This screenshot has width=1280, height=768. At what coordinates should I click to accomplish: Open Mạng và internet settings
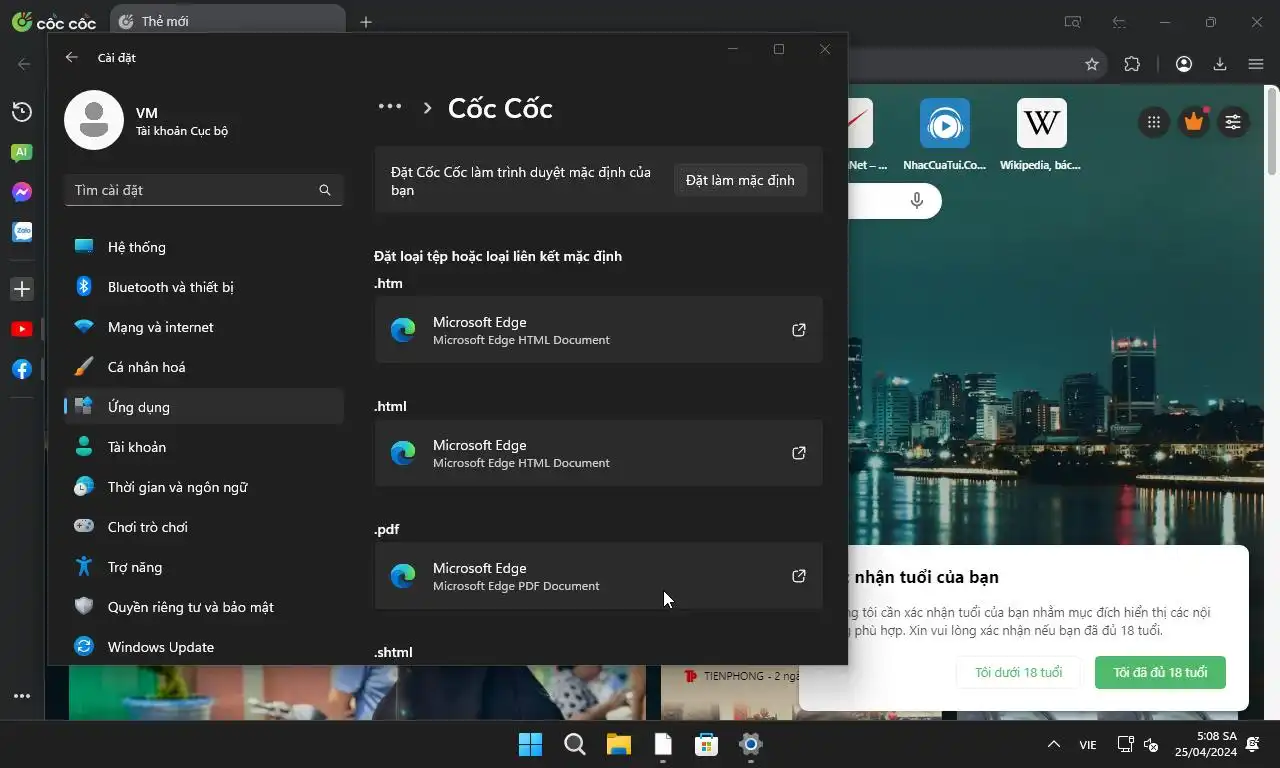[x=204, y=327]
